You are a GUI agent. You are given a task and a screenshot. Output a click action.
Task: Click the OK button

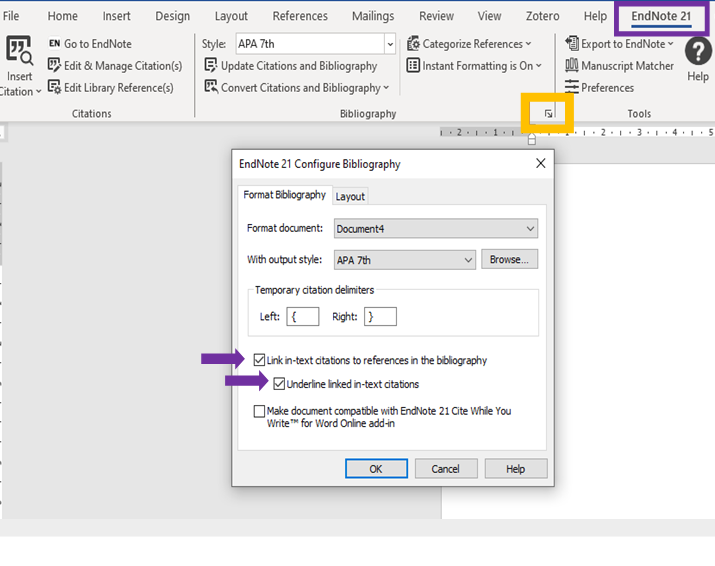(376, 469)
